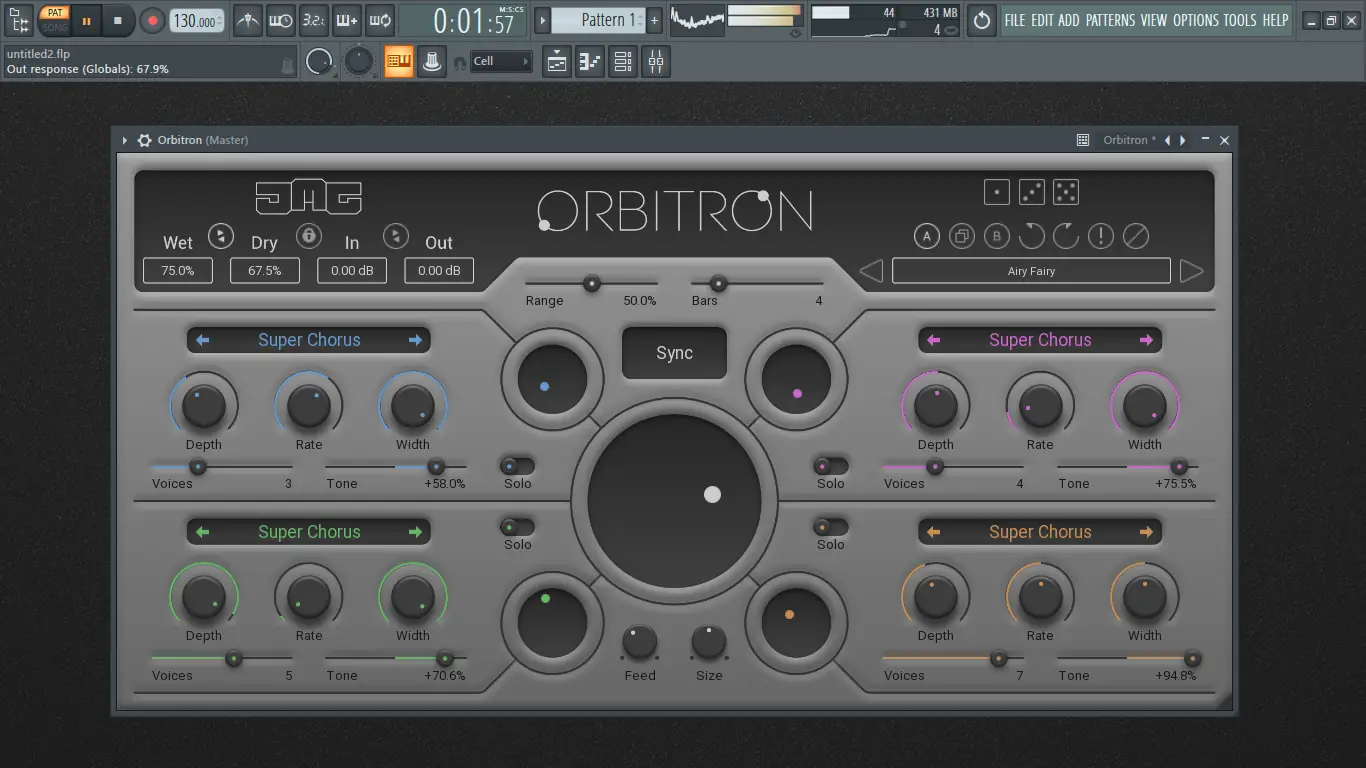Click the single-dot dice randomize icon in Orbitron

[x=996, y=191]
